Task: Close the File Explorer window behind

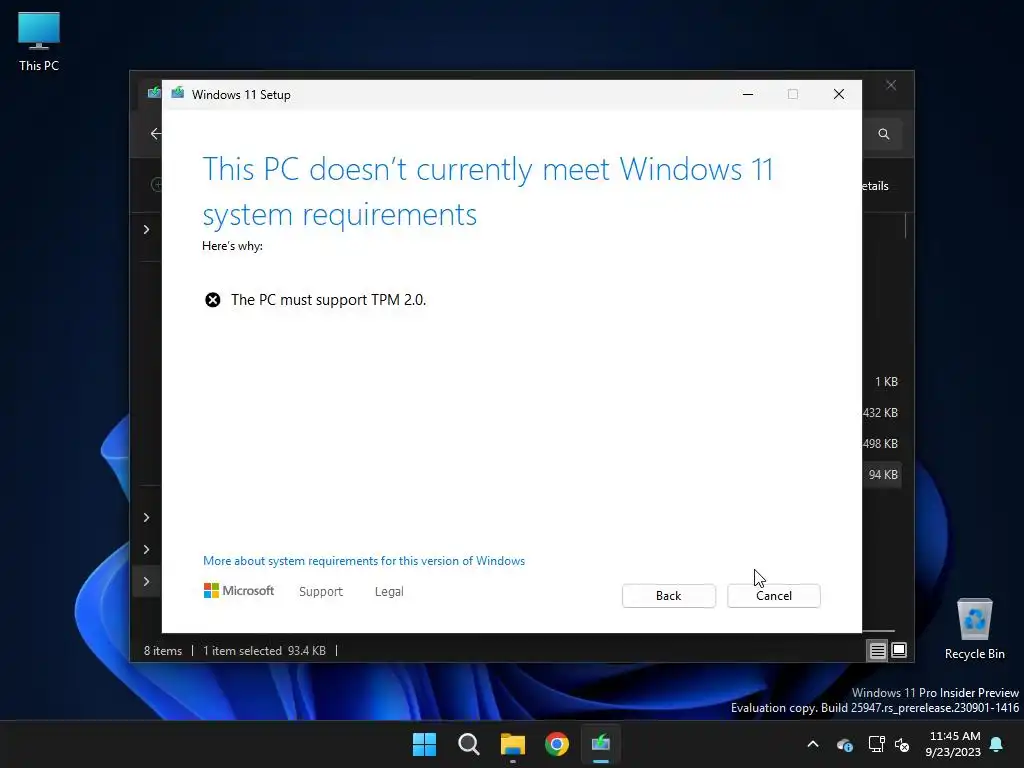Action: 891,86
